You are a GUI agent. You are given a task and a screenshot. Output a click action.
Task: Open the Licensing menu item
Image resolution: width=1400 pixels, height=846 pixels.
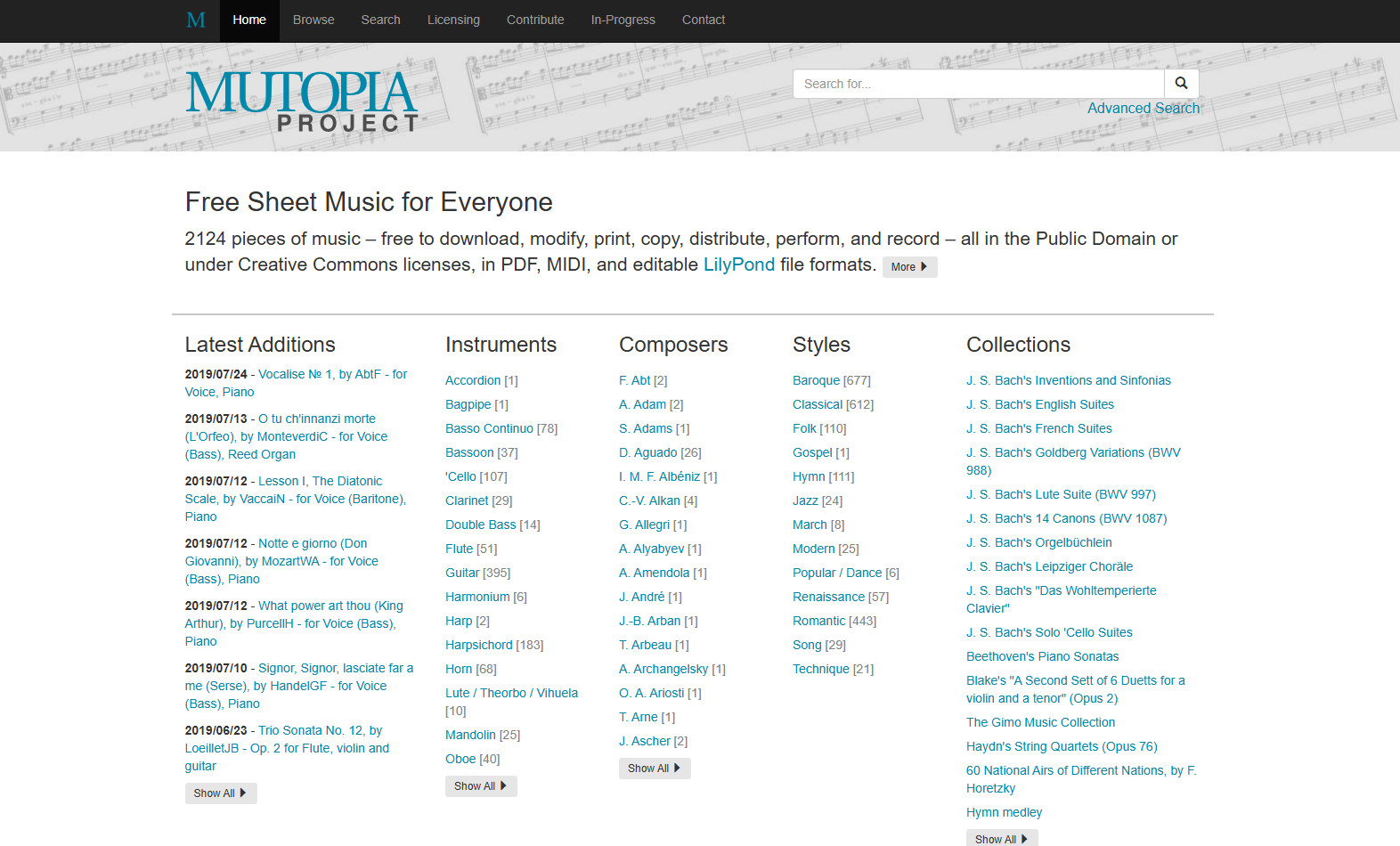click(453, 20)
